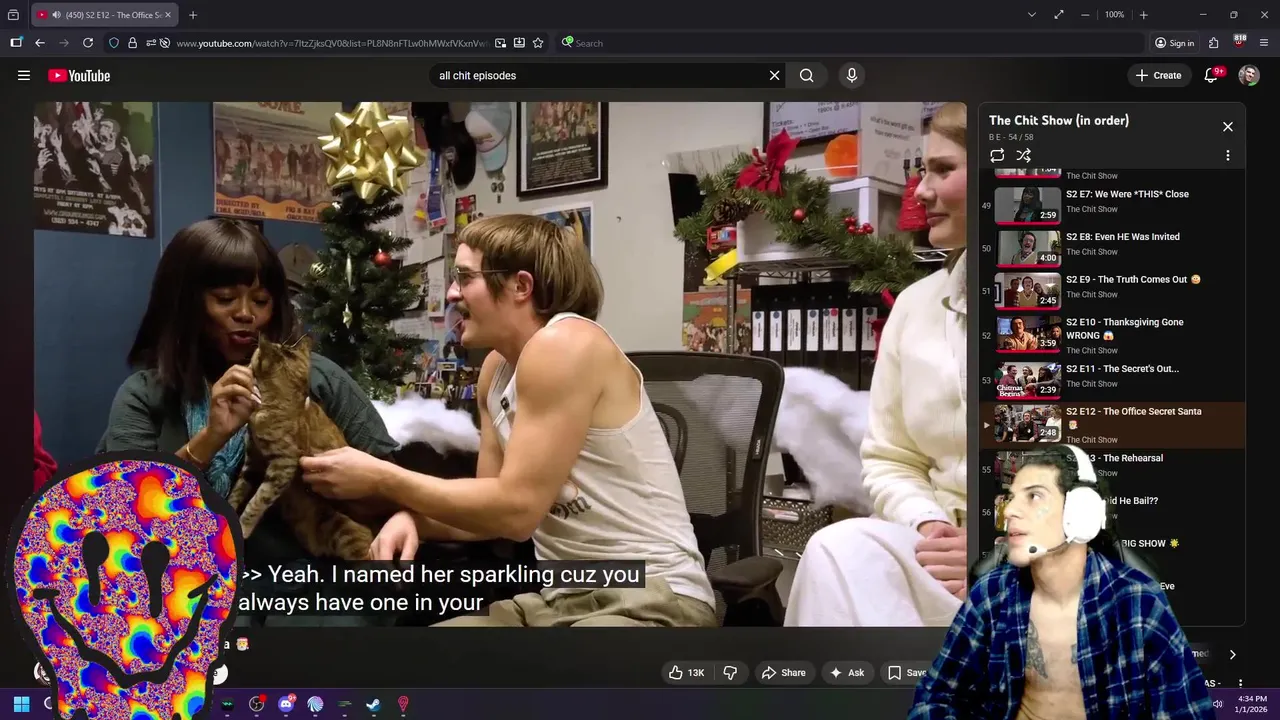Viewport: 1280px width, 720px height.
Task: Play 'S2 E11 - The Secret's Out...'
Action: pyautogui.click(x=1122, y=369)
